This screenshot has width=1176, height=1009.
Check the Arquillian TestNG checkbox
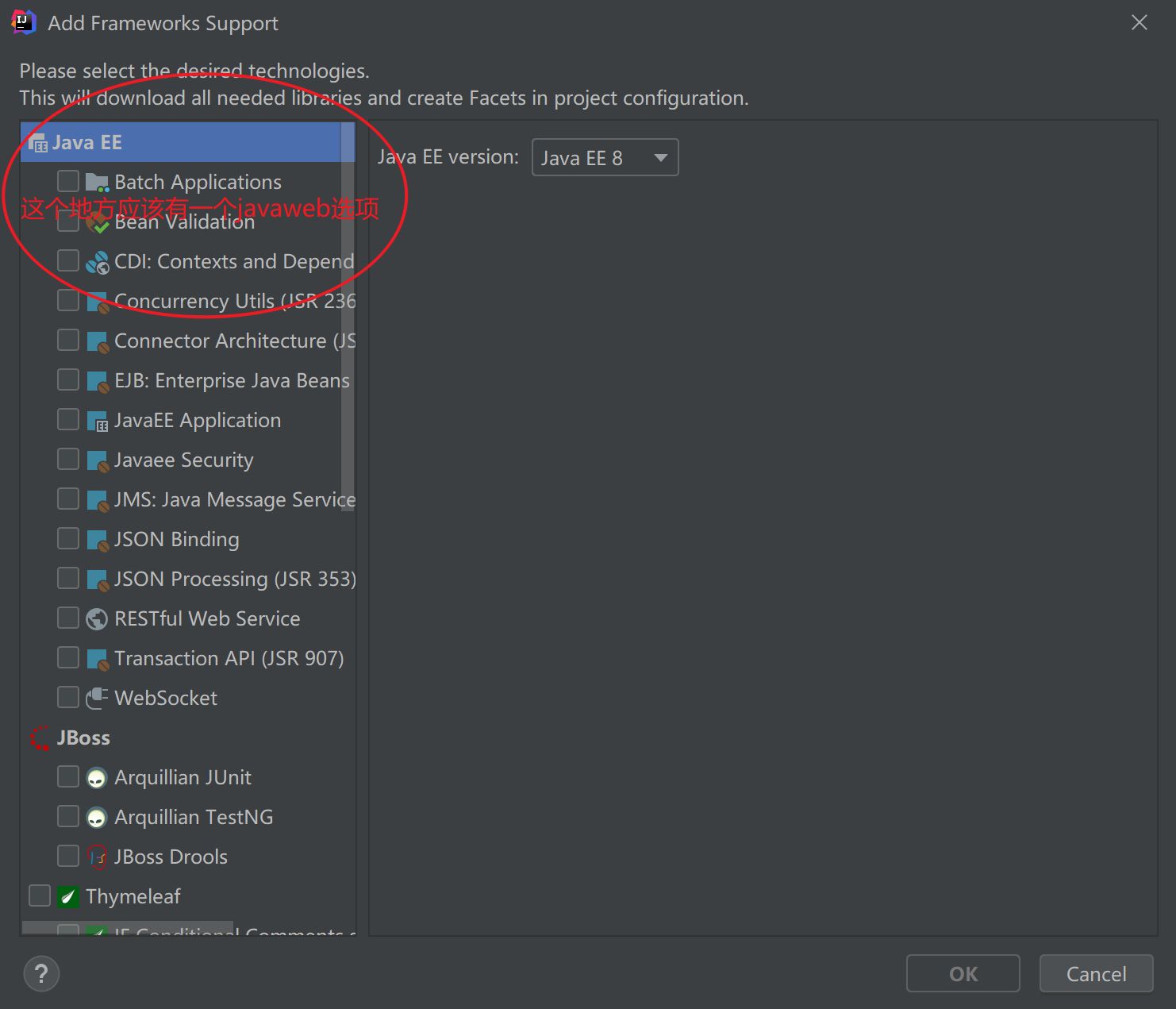68,816
